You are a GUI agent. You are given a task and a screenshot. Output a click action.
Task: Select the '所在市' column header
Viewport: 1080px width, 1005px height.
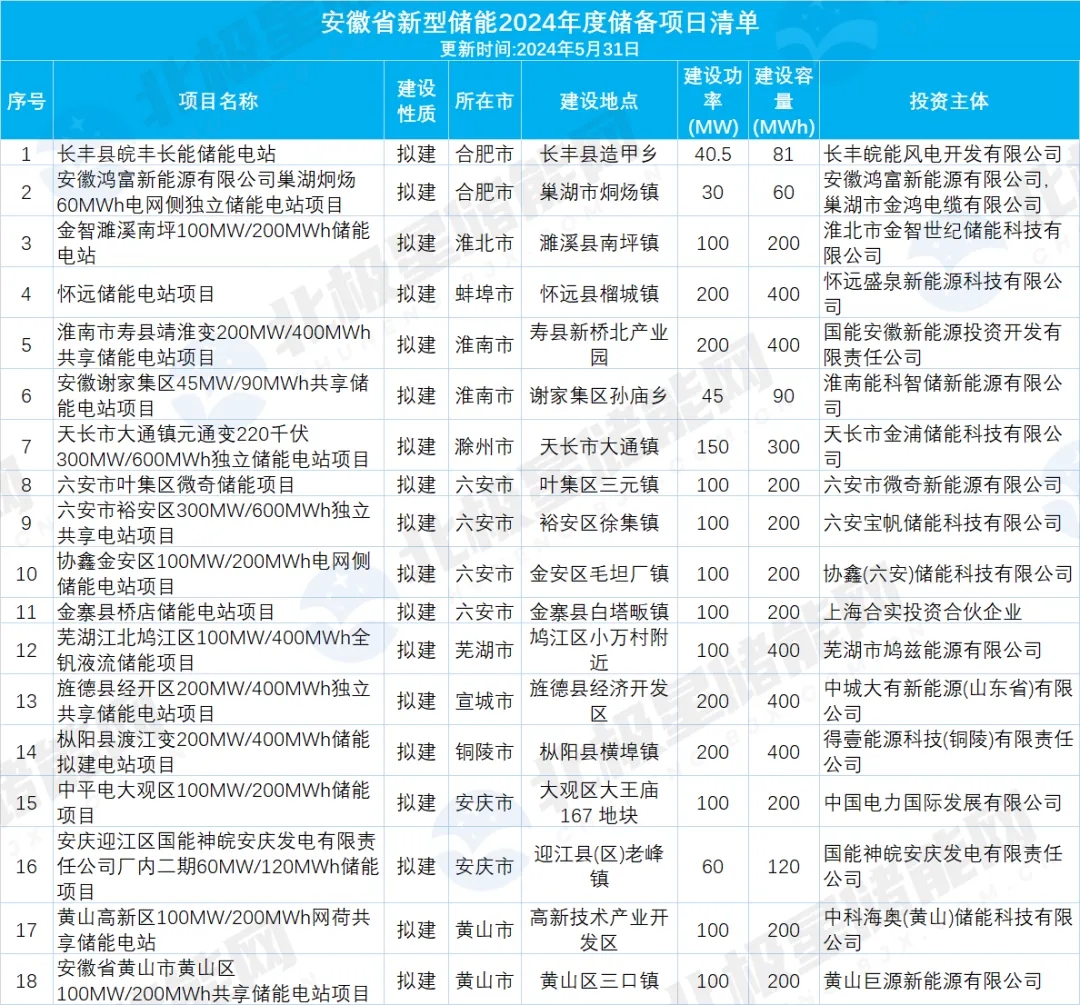484,101
